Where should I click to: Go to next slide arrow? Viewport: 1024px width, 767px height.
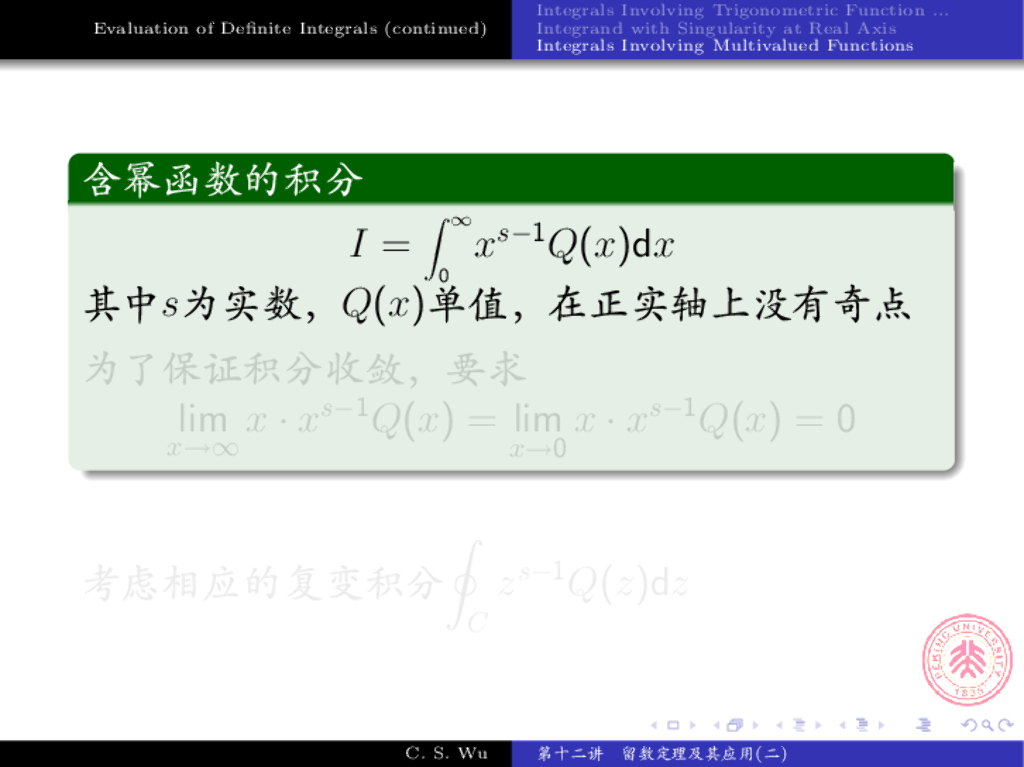pos(693,725)
